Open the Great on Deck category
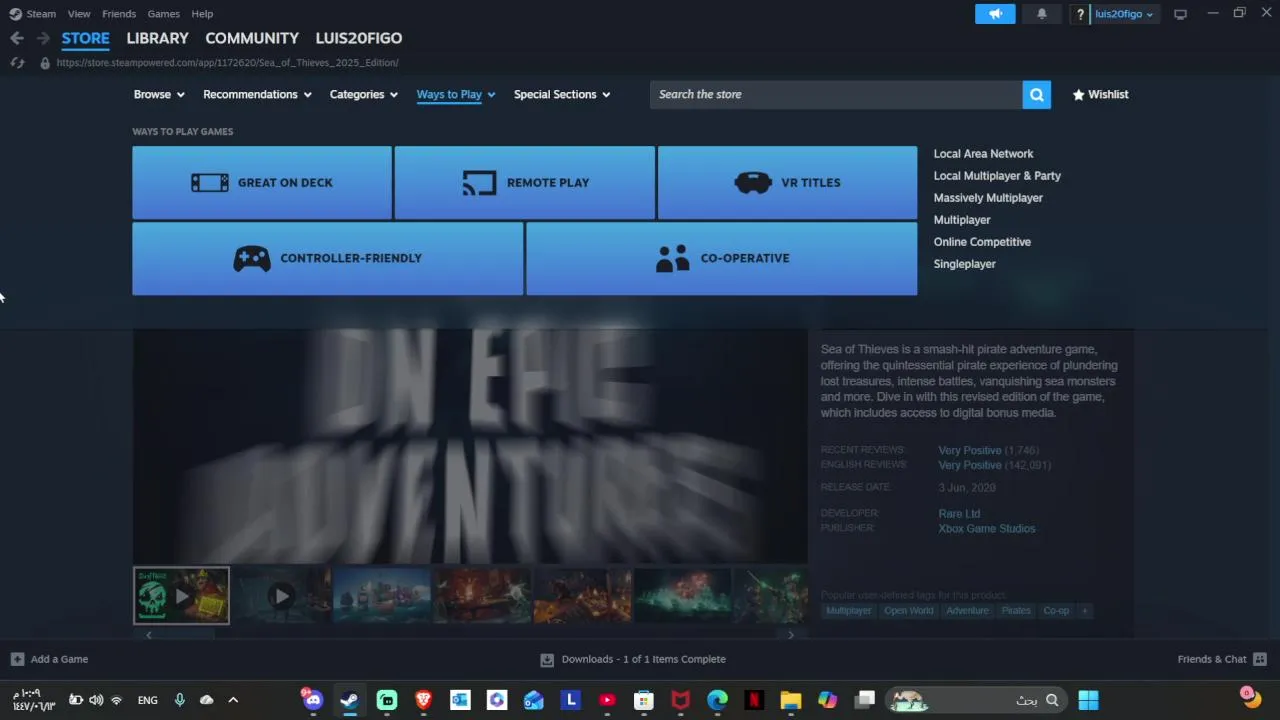1280x720 pixels. point(262,182)
